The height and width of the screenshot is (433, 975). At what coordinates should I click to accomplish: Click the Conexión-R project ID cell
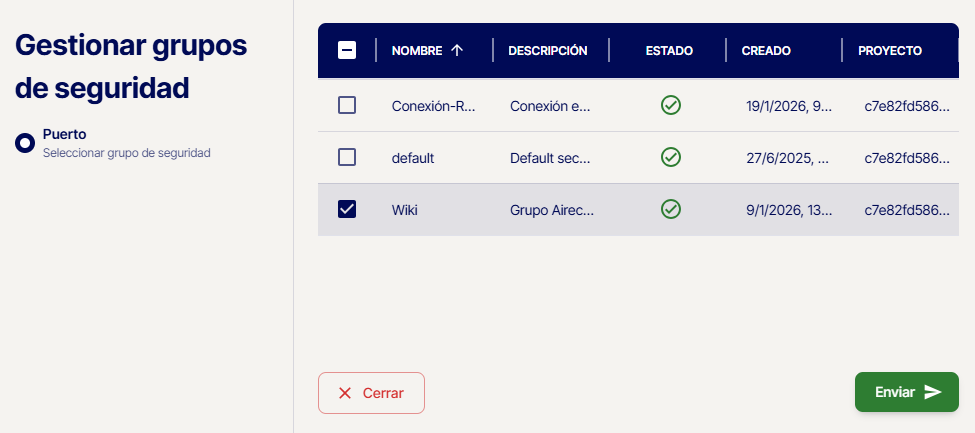click(x=907, y=106)
